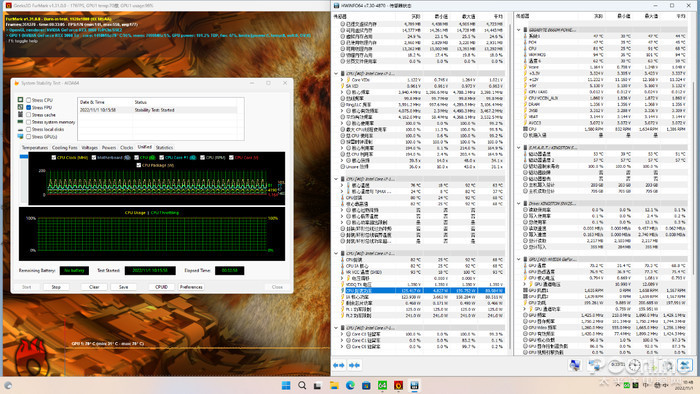
Task: Switch to the Temperatures tab
Action: pyautogui.click(x=34, y=147)
